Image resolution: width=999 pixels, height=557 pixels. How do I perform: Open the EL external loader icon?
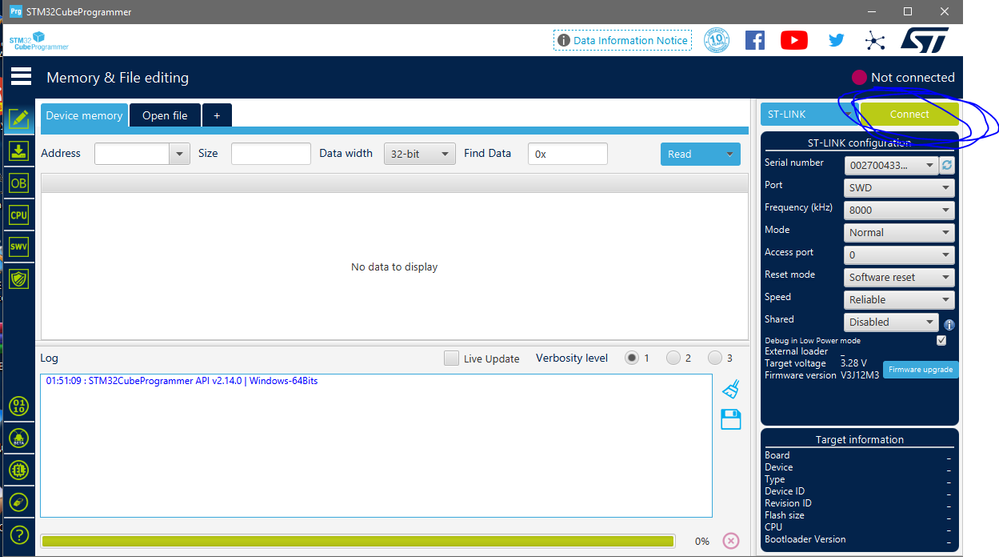point(18,470)
